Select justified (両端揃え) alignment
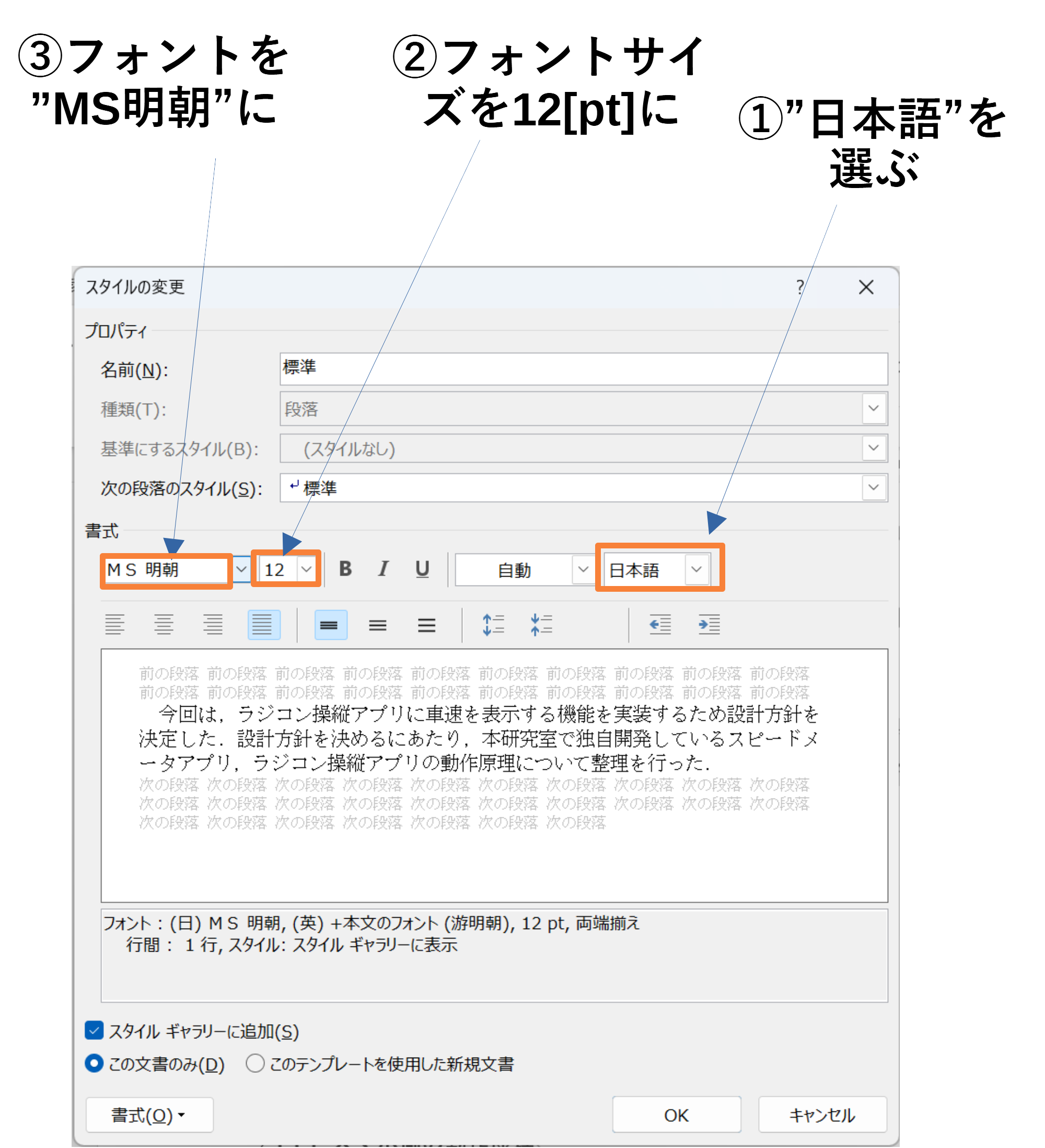The width and height of the screenshot is (1045, 1148). point(263,625)
